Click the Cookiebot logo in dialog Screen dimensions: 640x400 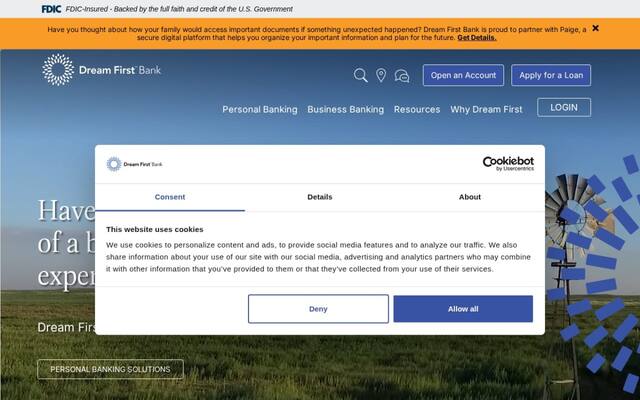(508, 163)
